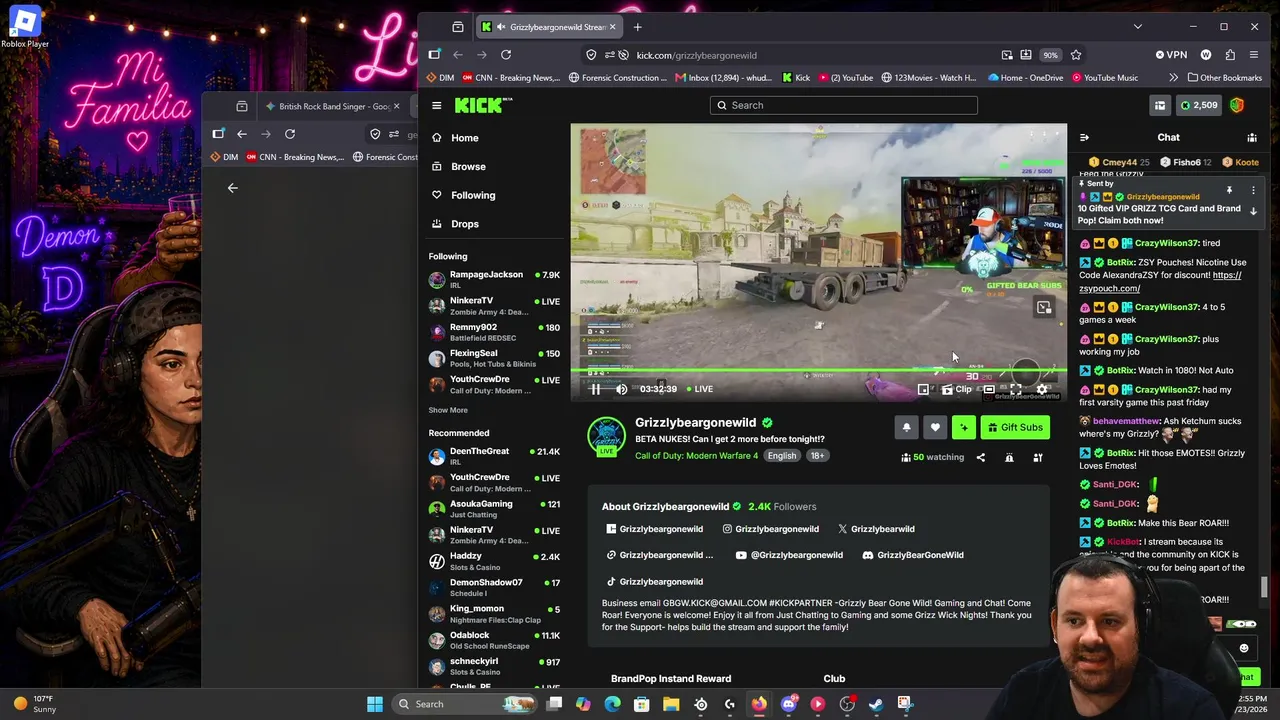The height and width of the screenshot is (720, 1280).
Task: Open the GrizzlyBearGoneWild Discord link
Action: [913, 555]
